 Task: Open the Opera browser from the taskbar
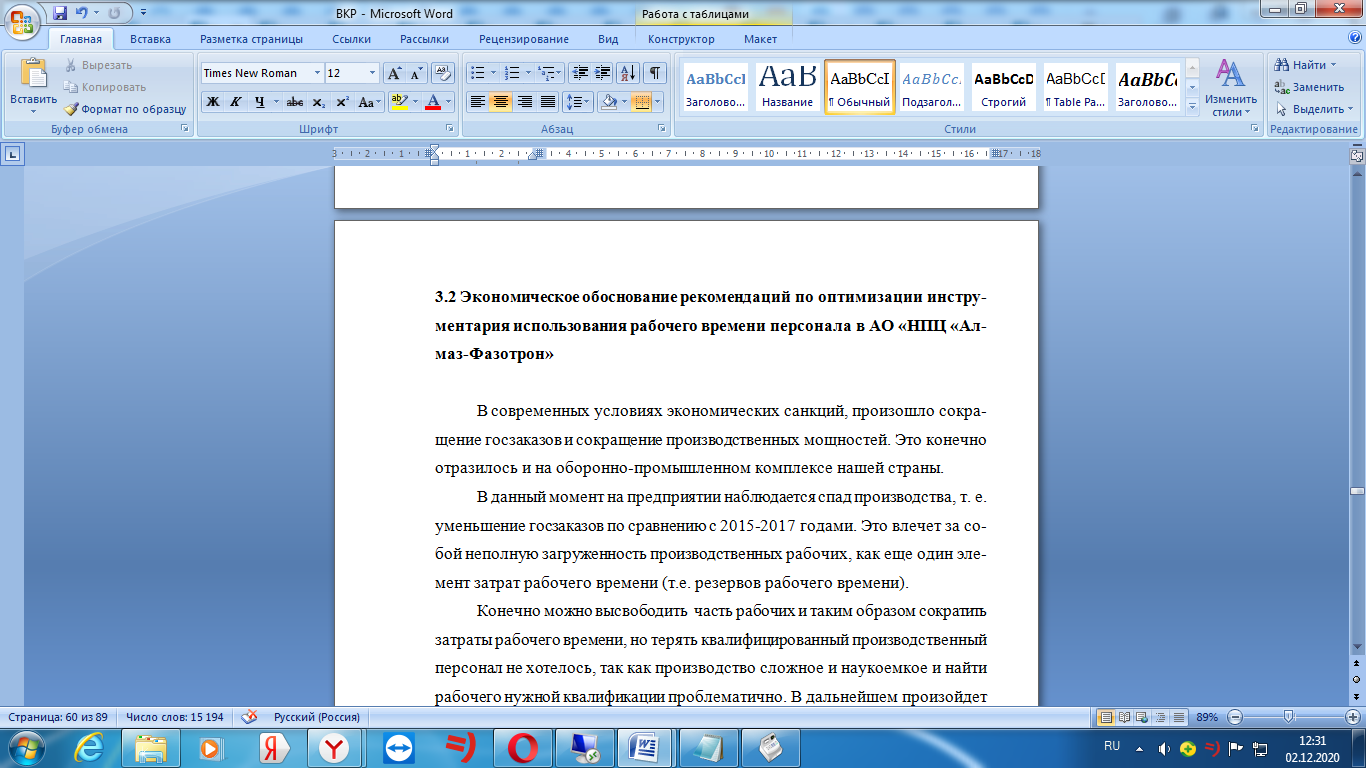[522, 748]
